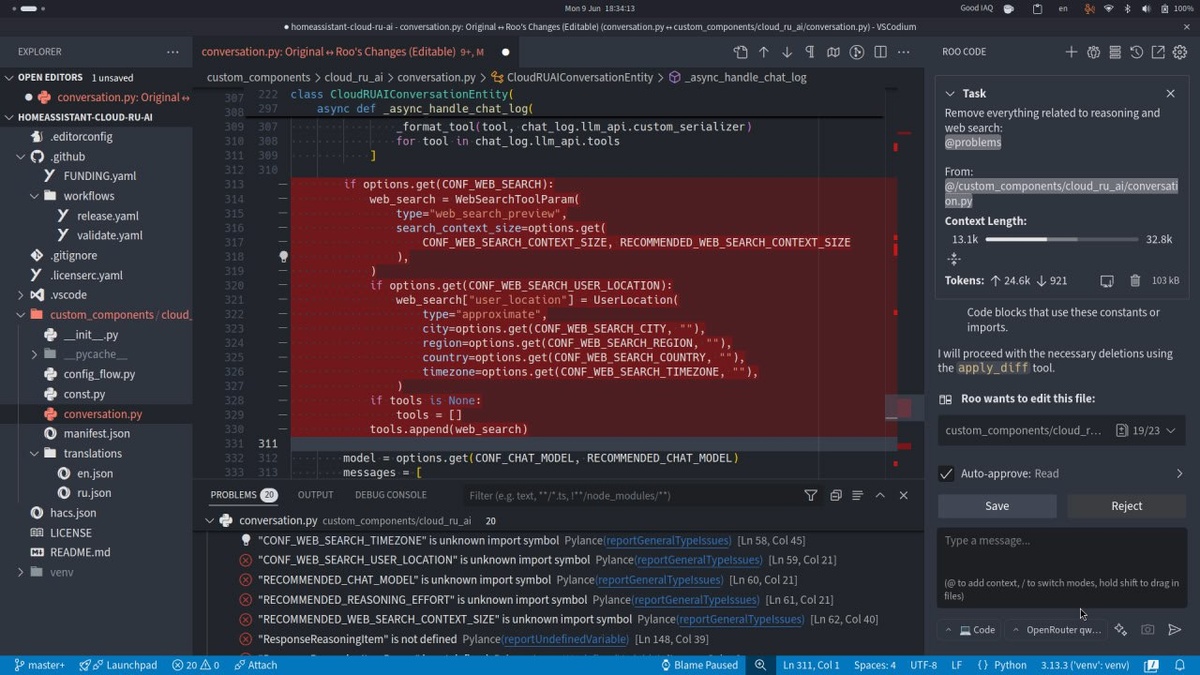Collapse conversation.py problems group
This screenshot has height=675, width=1200.
click(x=209, y=521)
